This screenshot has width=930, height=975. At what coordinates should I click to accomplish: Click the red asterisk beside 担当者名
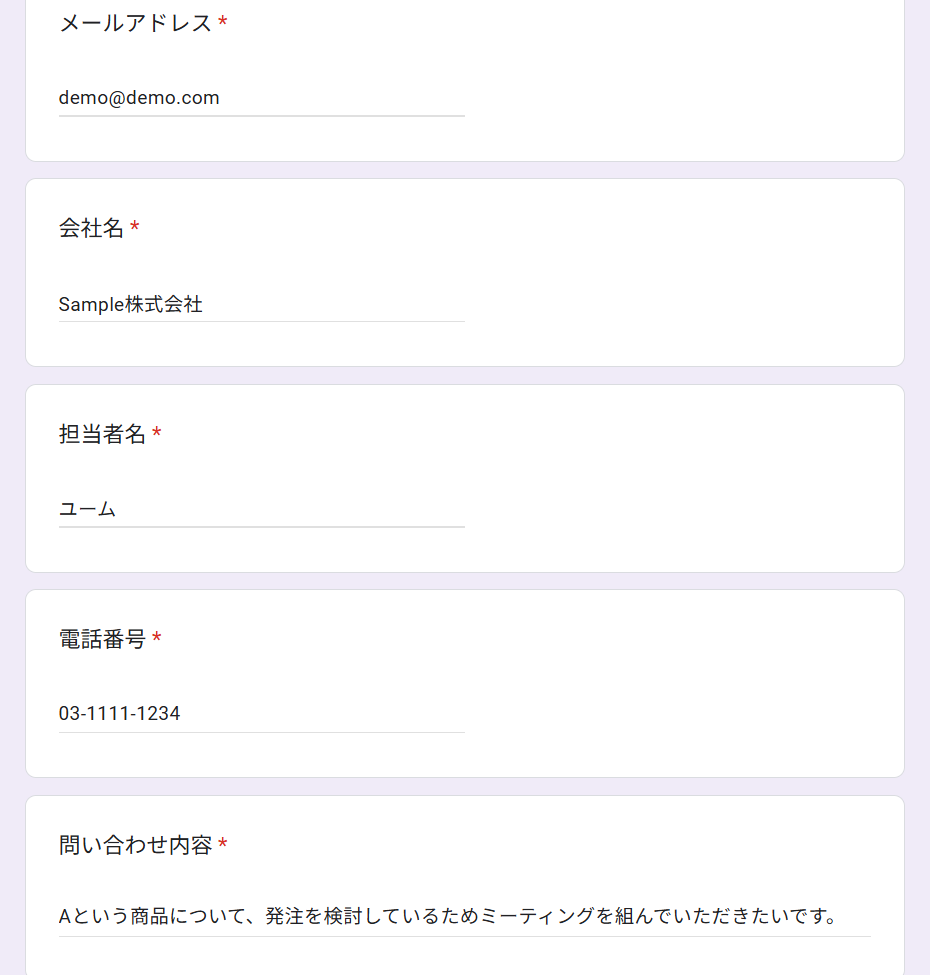(x=157, y=434)
